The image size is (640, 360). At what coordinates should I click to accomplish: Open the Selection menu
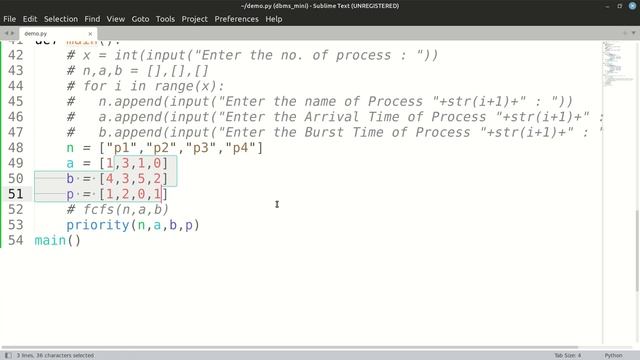61,19
